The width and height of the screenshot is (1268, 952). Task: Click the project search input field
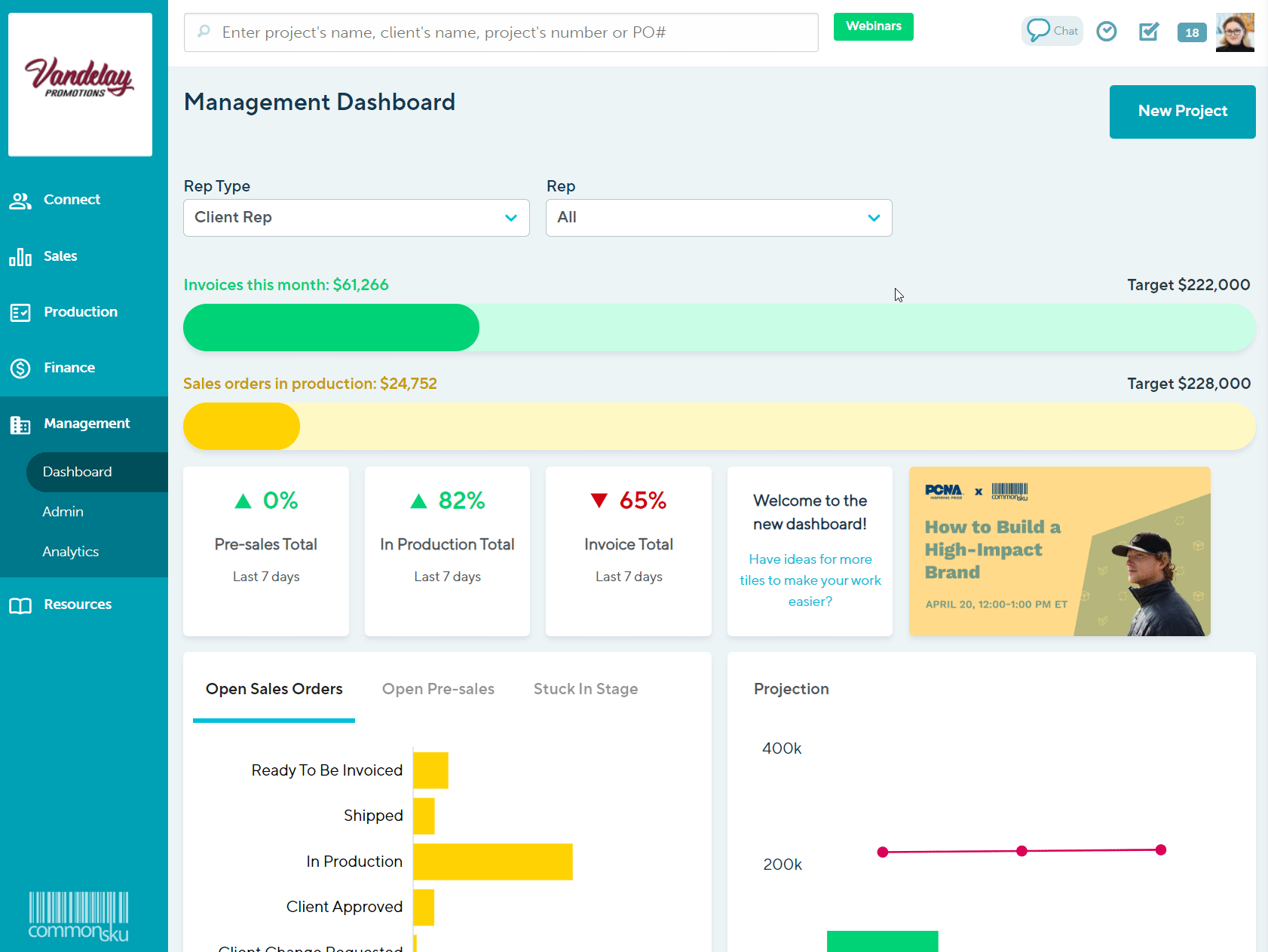point(501,32)
